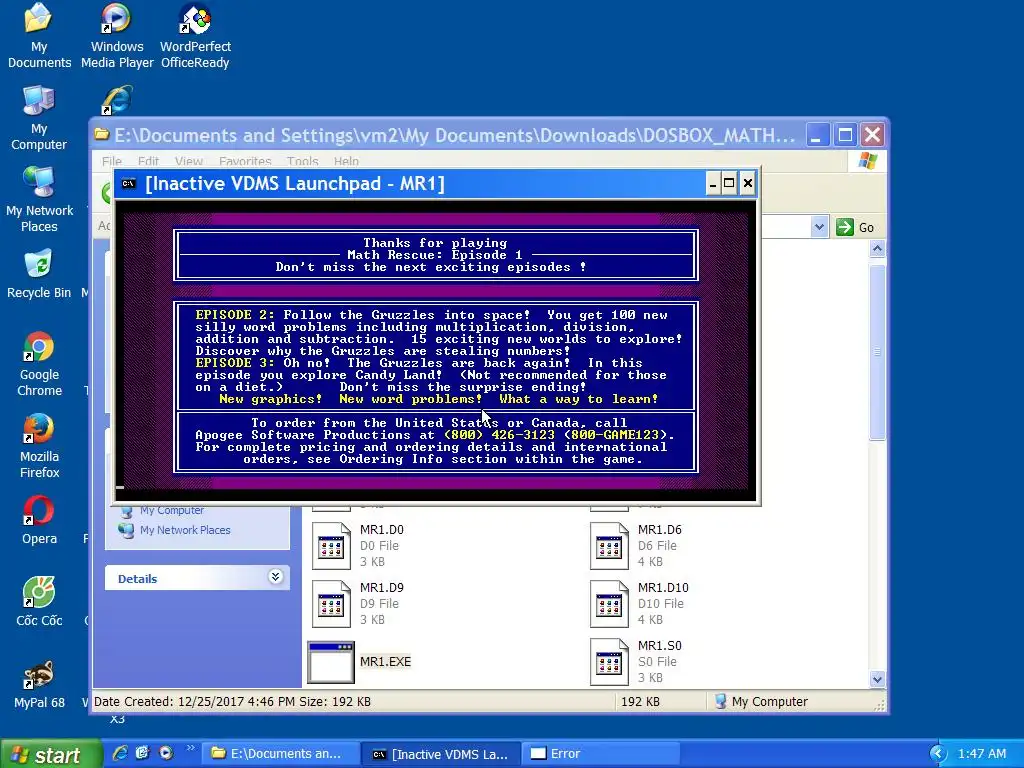Open the Help menu in Explorer

[346, 161]
